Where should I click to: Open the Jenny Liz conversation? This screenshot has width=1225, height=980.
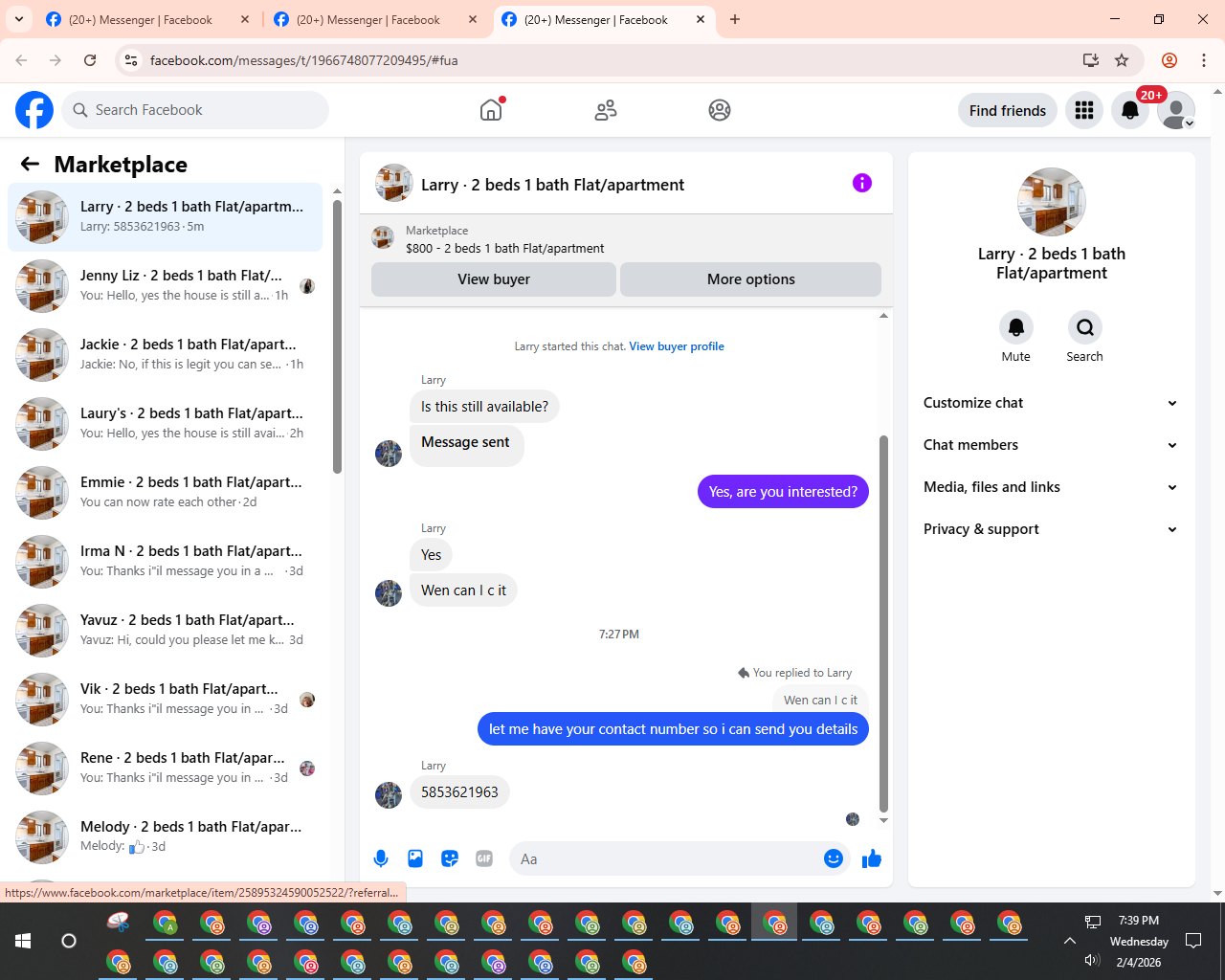[x=165, y=286]
